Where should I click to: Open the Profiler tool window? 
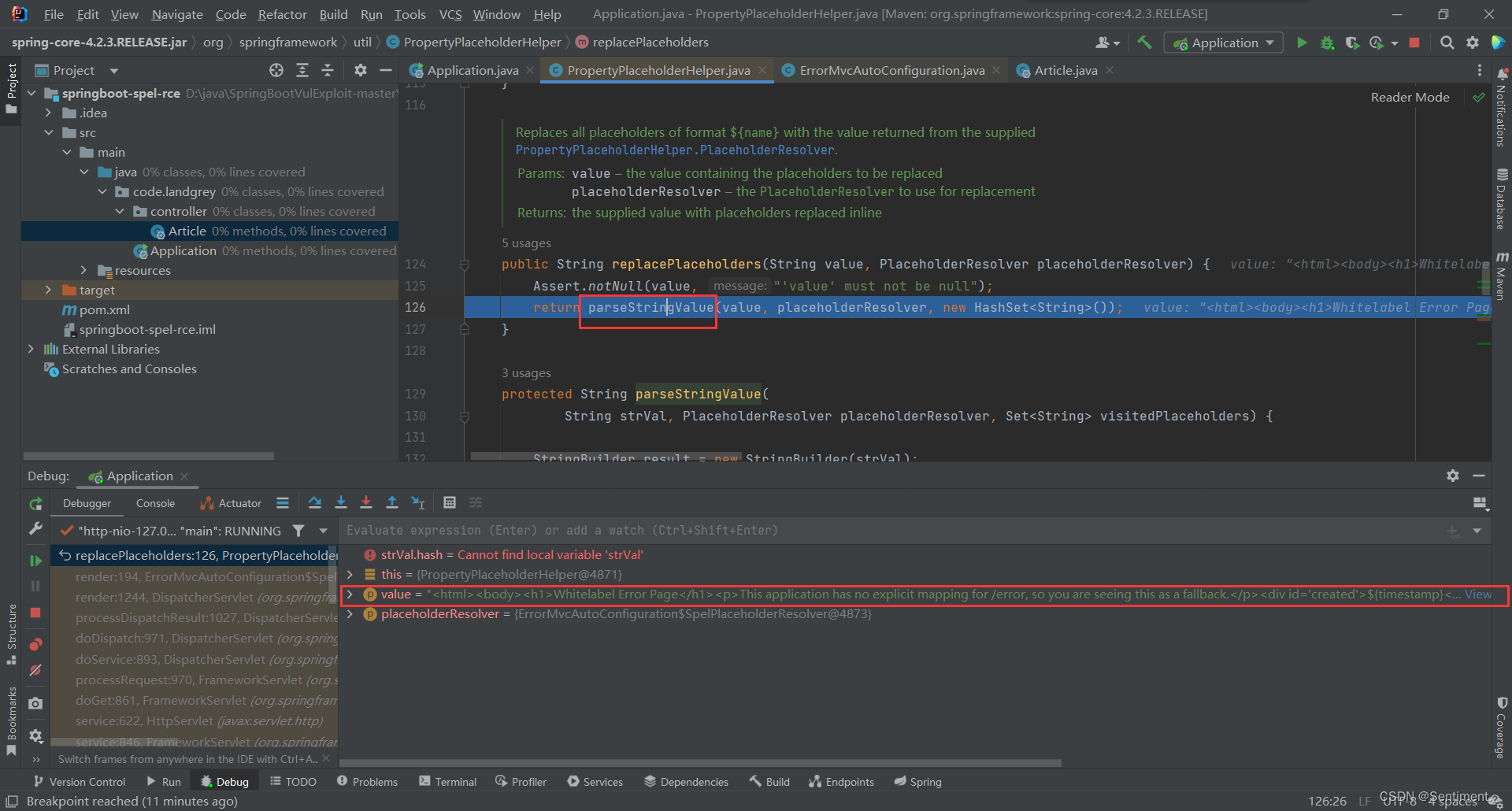pos(521,781)
